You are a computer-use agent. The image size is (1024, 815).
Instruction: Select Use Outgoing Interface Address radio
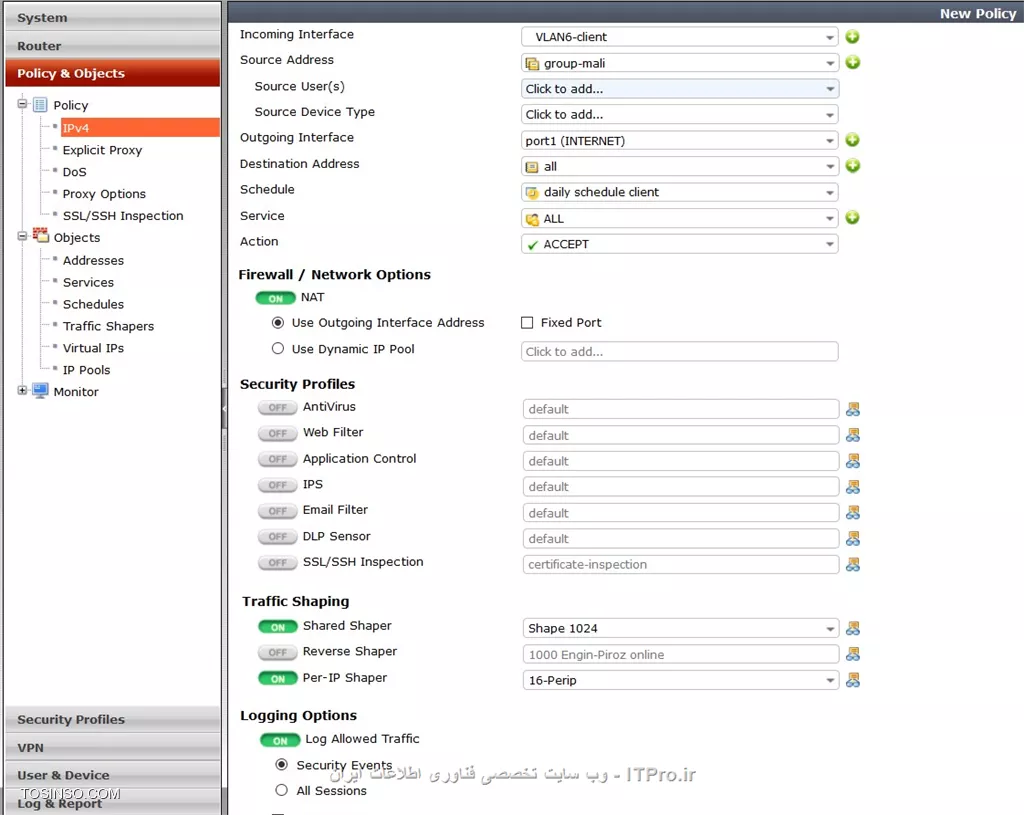[278, 323]
